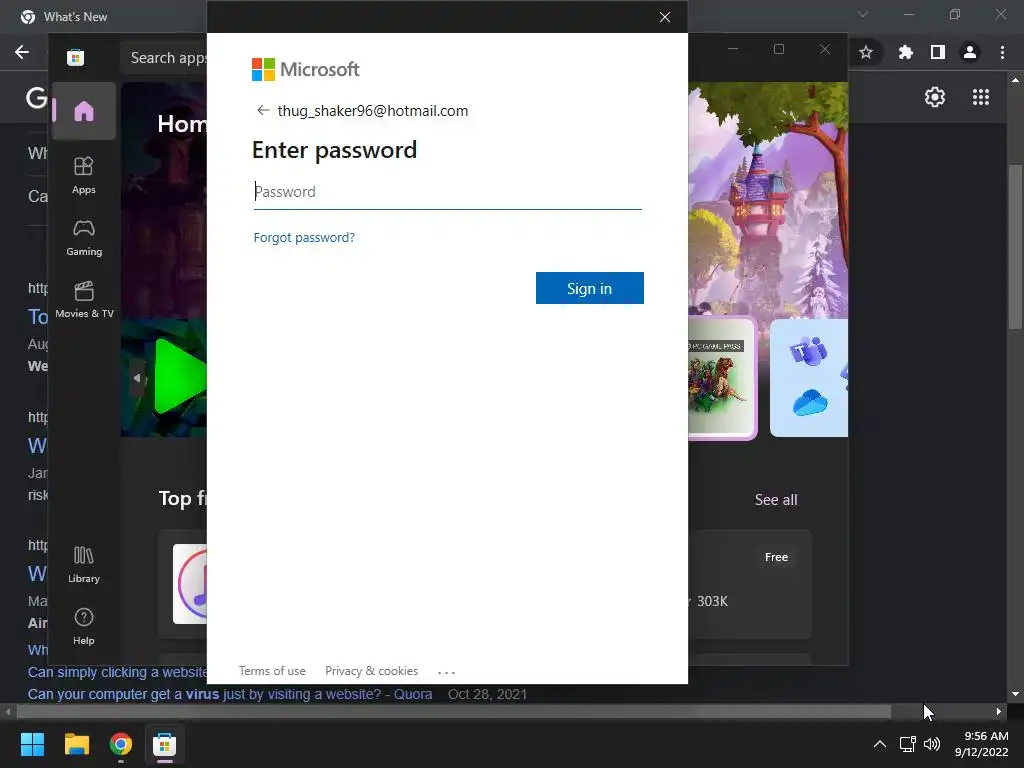Open Google settings gear icon

(x=935, y=97)
